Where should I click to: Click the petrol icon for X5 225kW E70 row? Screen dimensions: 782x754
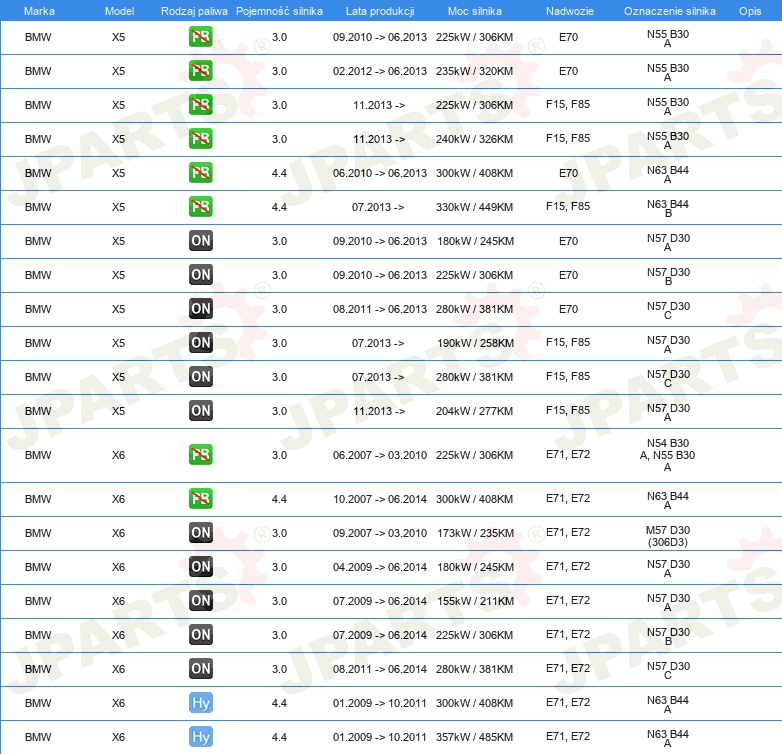[x=200, y=36]
